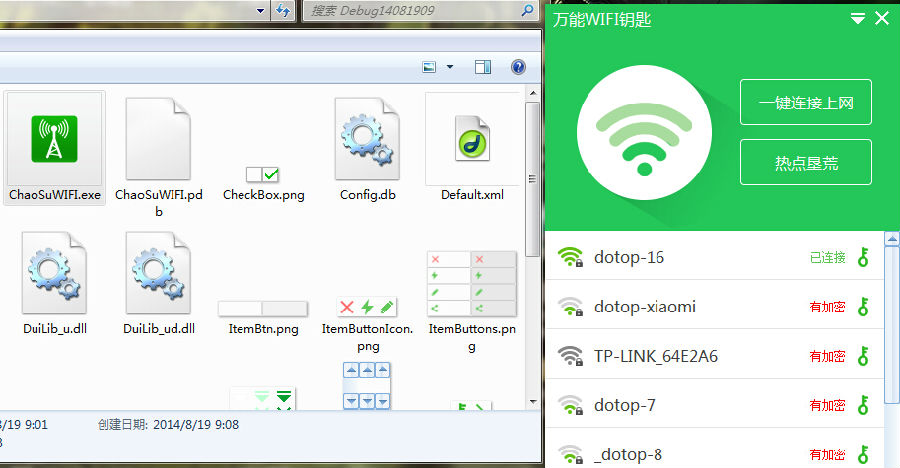
Task: Select the dotop-16 network name
Action: tap(629, 257)
